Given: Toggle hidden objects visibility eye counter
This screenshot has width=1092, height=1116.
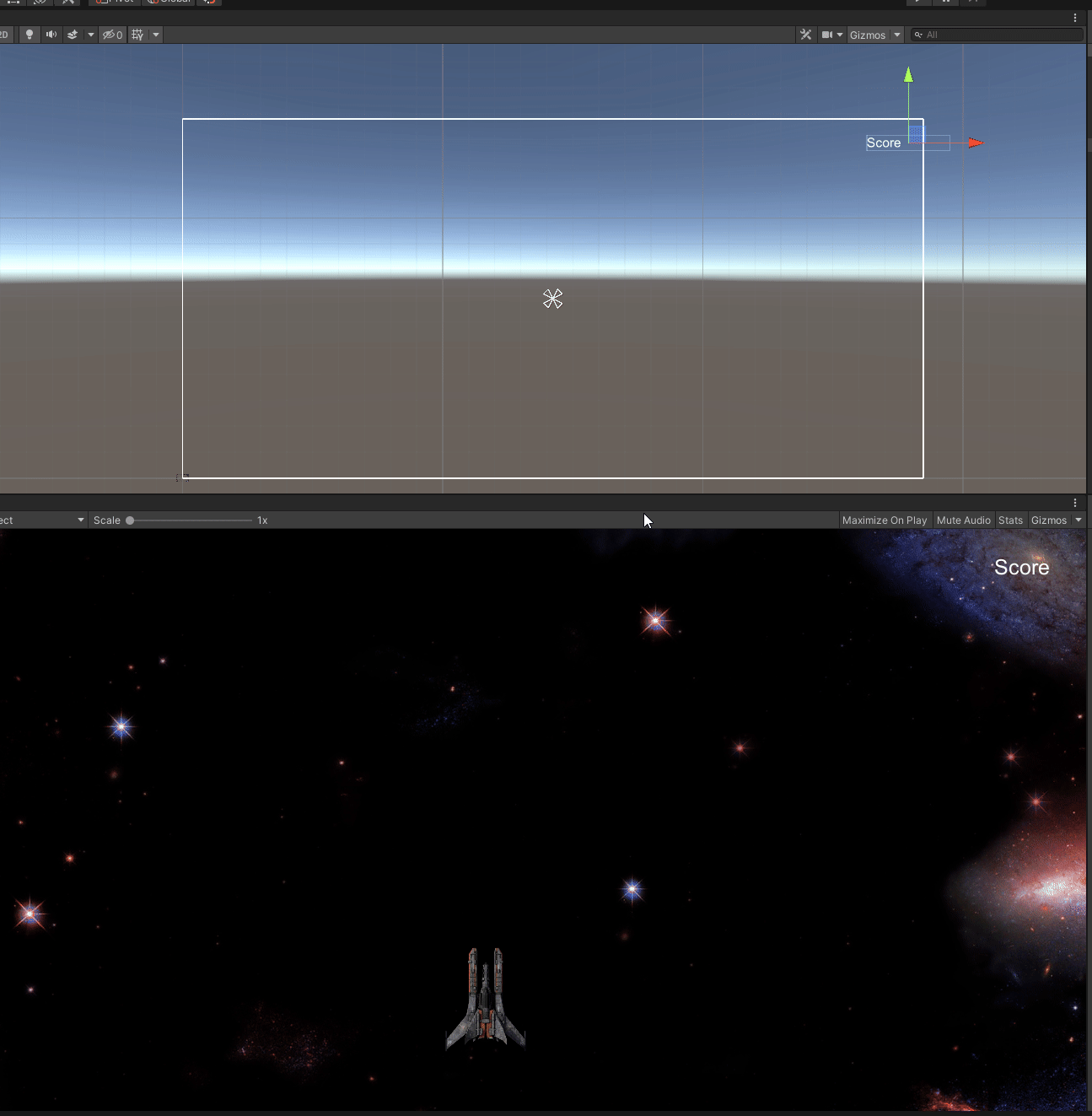Looking at the screenshot, I should 112,35.
